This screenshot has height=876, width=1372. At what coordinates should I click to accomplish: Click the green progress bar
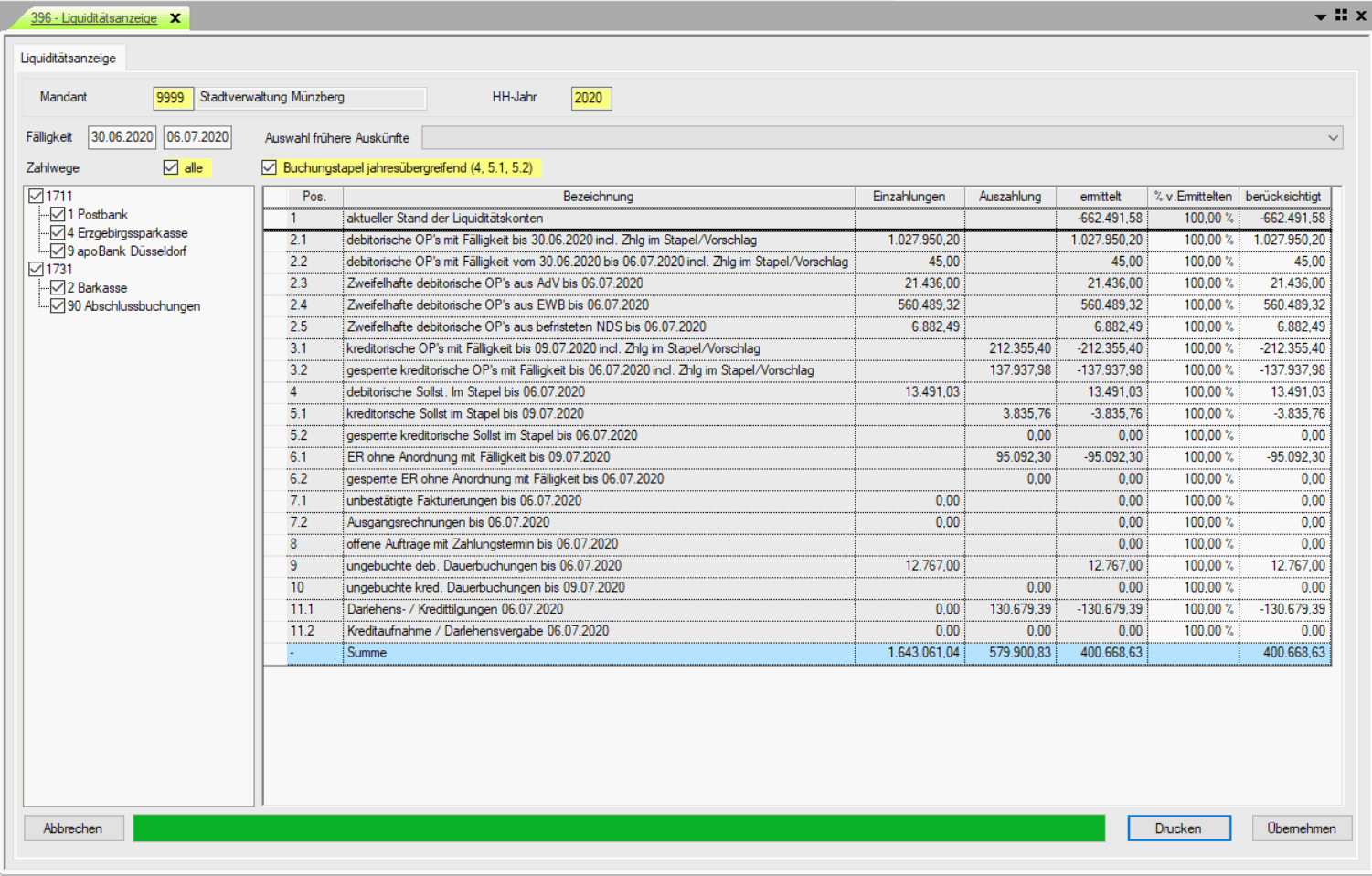tap(618, 828)
